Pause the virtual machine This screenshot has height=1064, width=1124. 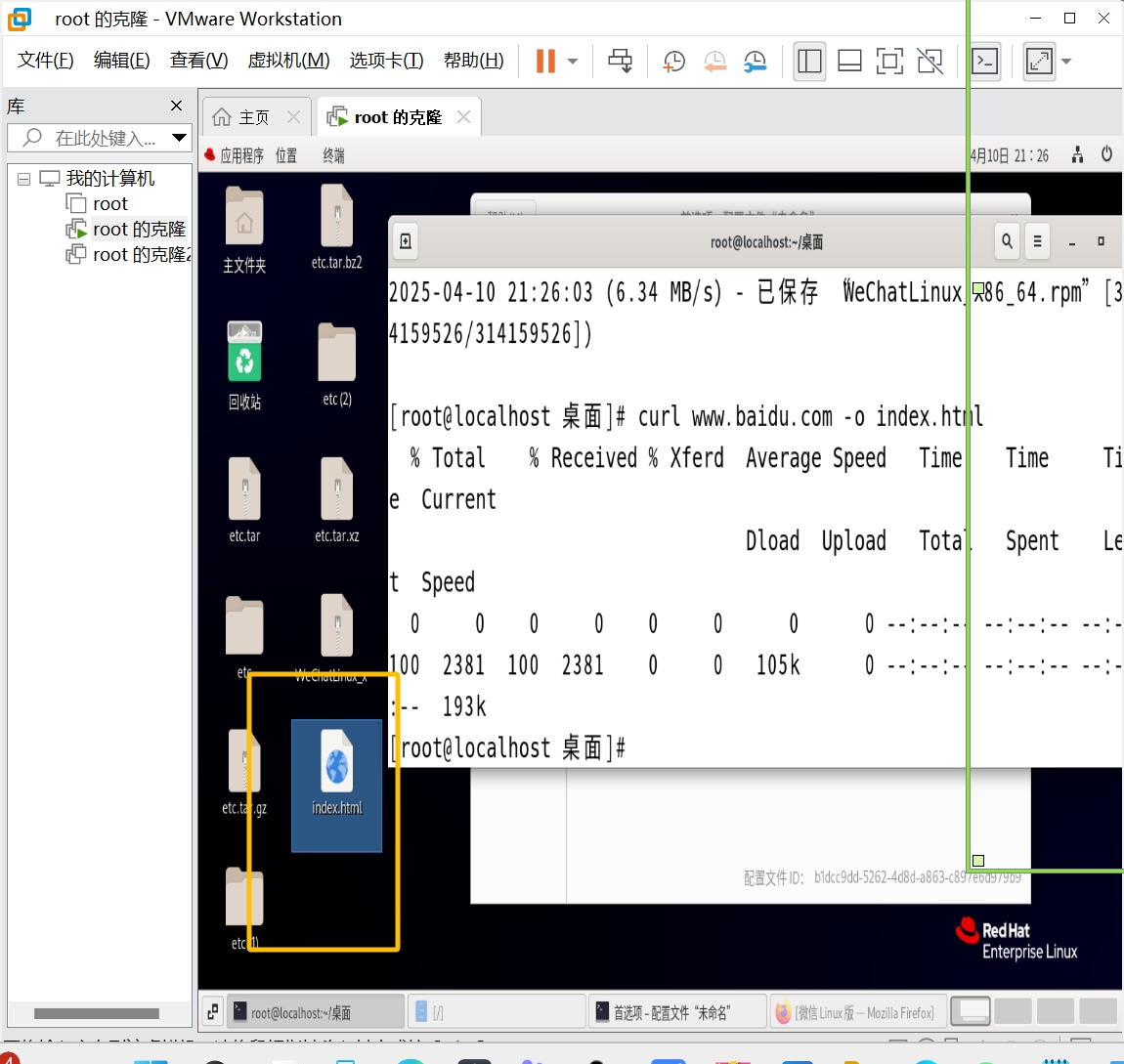[545, 61]
